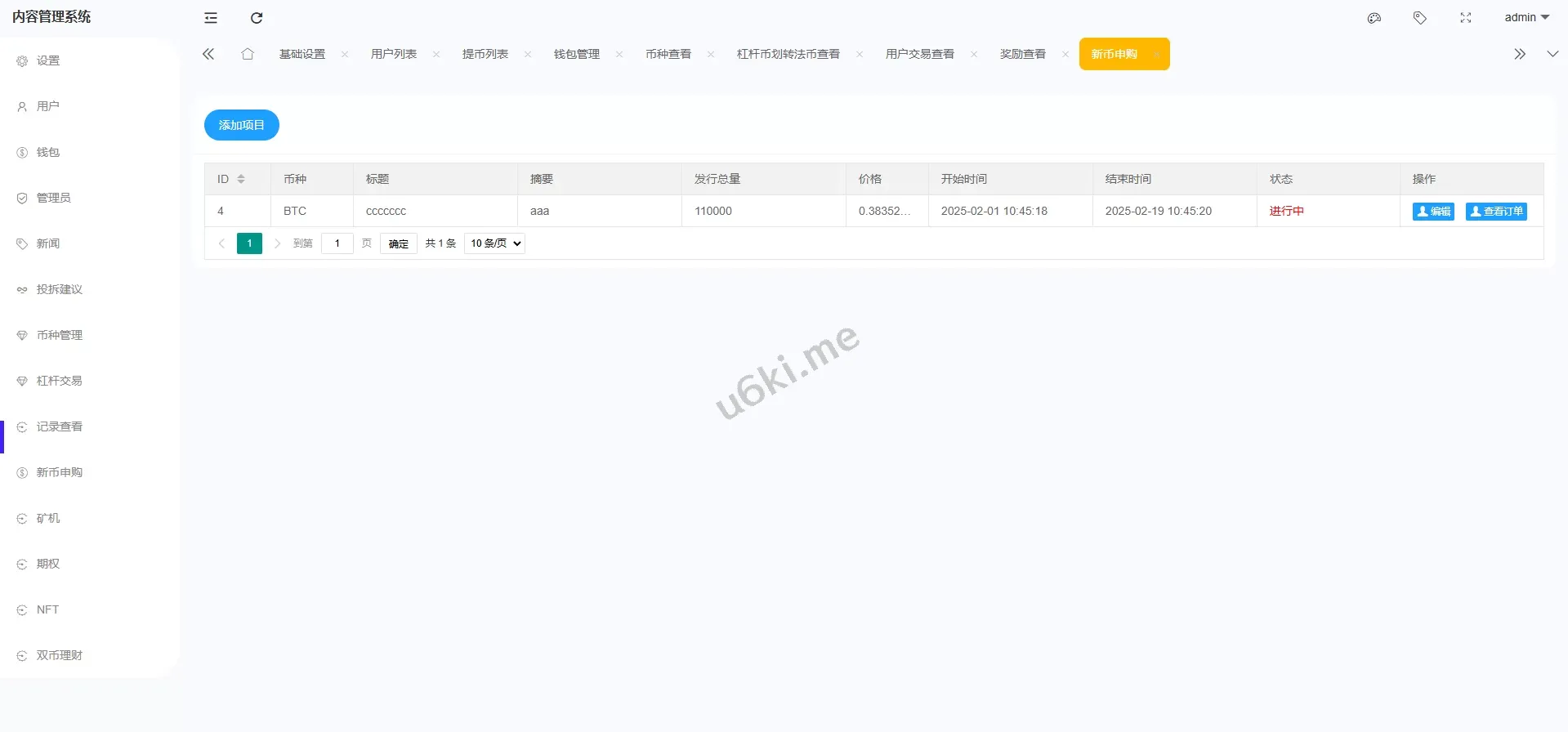1568x732 pixels.
Task: Click the 查看订单 button for BTC row
Action: pyautogui.click(x=1496, y=212)
